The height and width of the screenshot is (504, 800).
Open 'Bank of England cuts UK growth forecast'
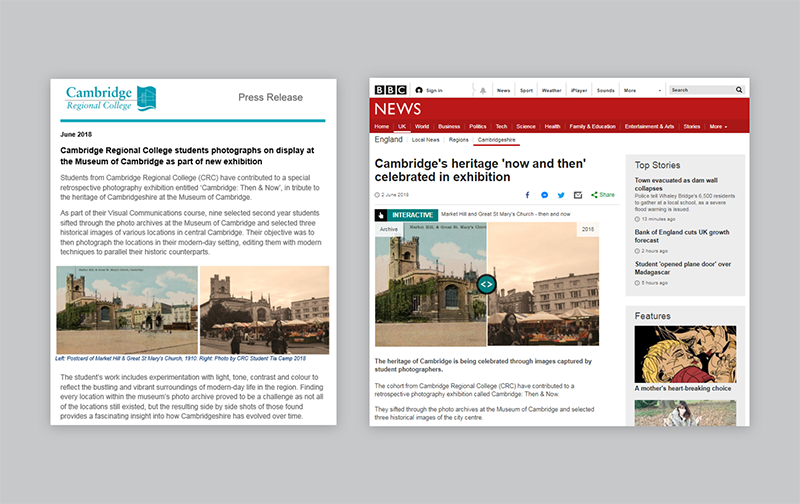point(682,236)
